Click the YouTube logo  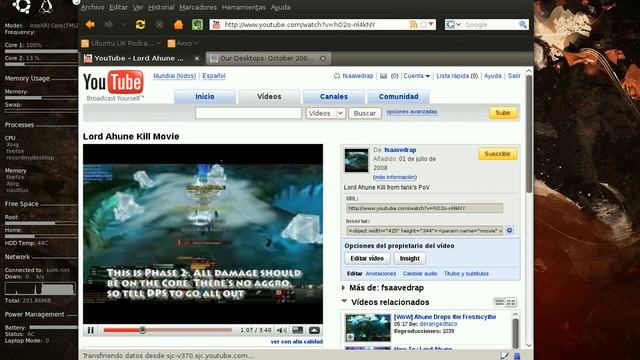[x=114, y=85]
